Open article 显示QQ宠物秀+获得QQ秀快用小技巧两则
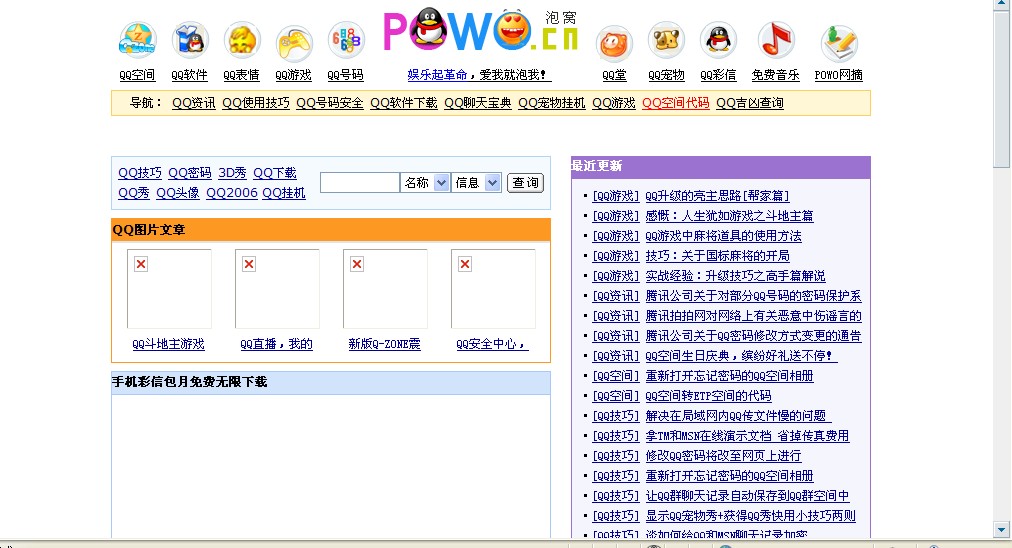The height and width of the screenshot is (548, 1012). 751,516
